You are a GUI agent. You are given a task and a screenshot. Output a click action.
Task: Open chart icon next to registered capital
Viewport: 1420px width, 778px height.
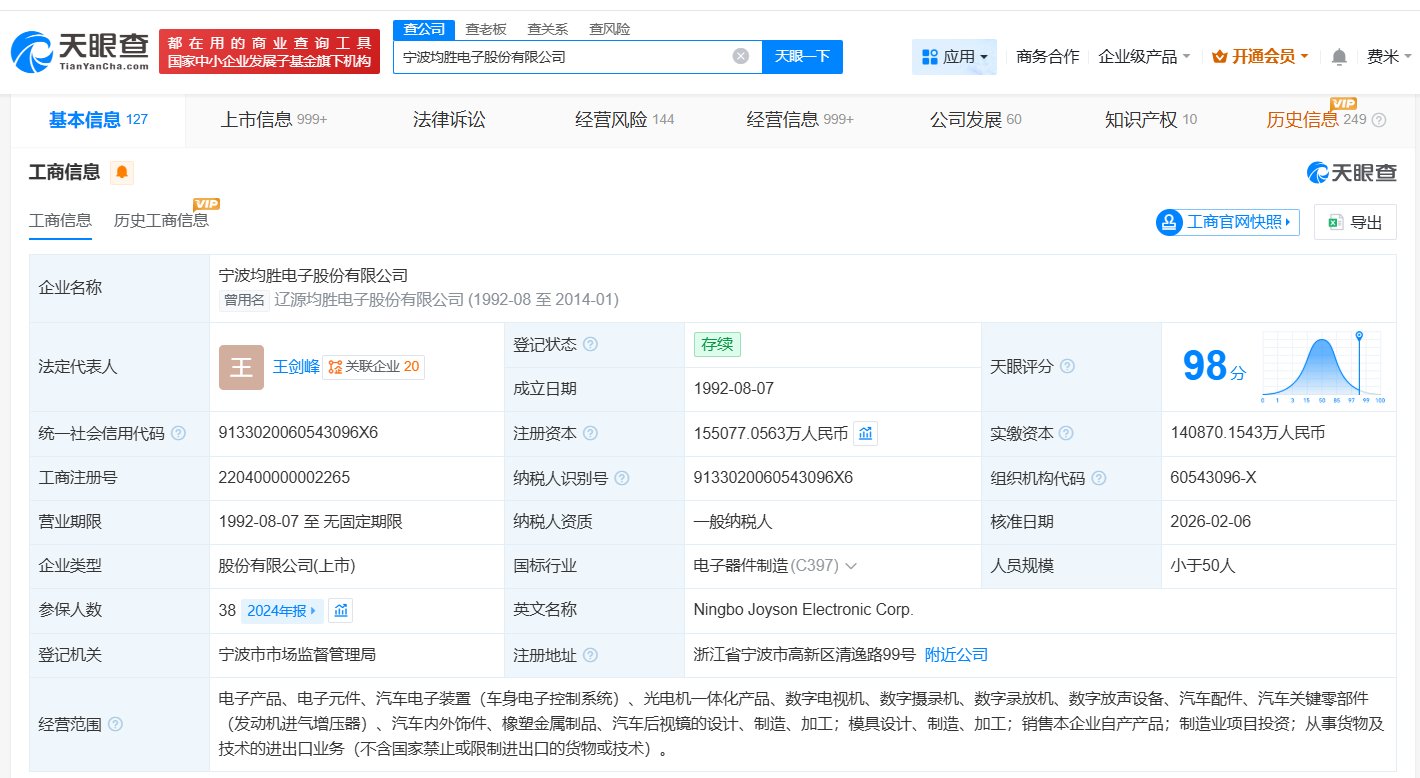(865, 434)
